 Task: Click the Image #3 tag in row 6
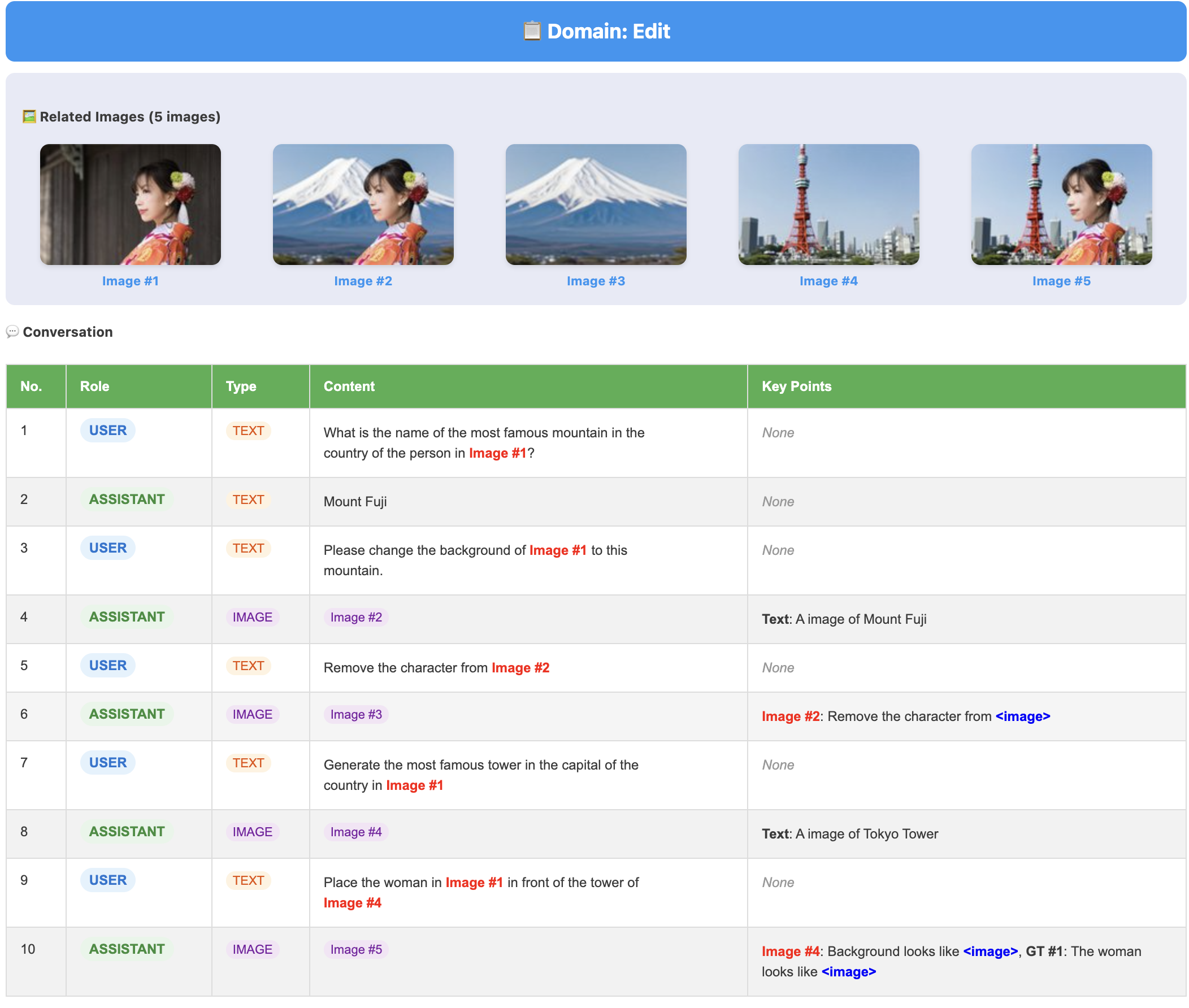(355, 714)
